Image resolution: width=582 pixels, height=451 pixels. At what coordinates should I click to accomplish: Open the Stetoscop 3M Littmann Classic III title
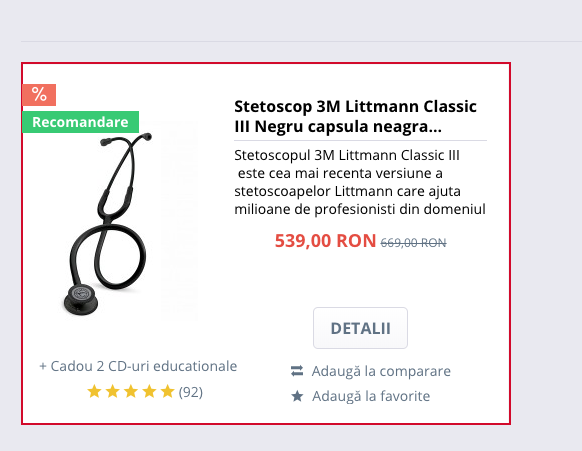pyautogui.click(x=355, y=116)
